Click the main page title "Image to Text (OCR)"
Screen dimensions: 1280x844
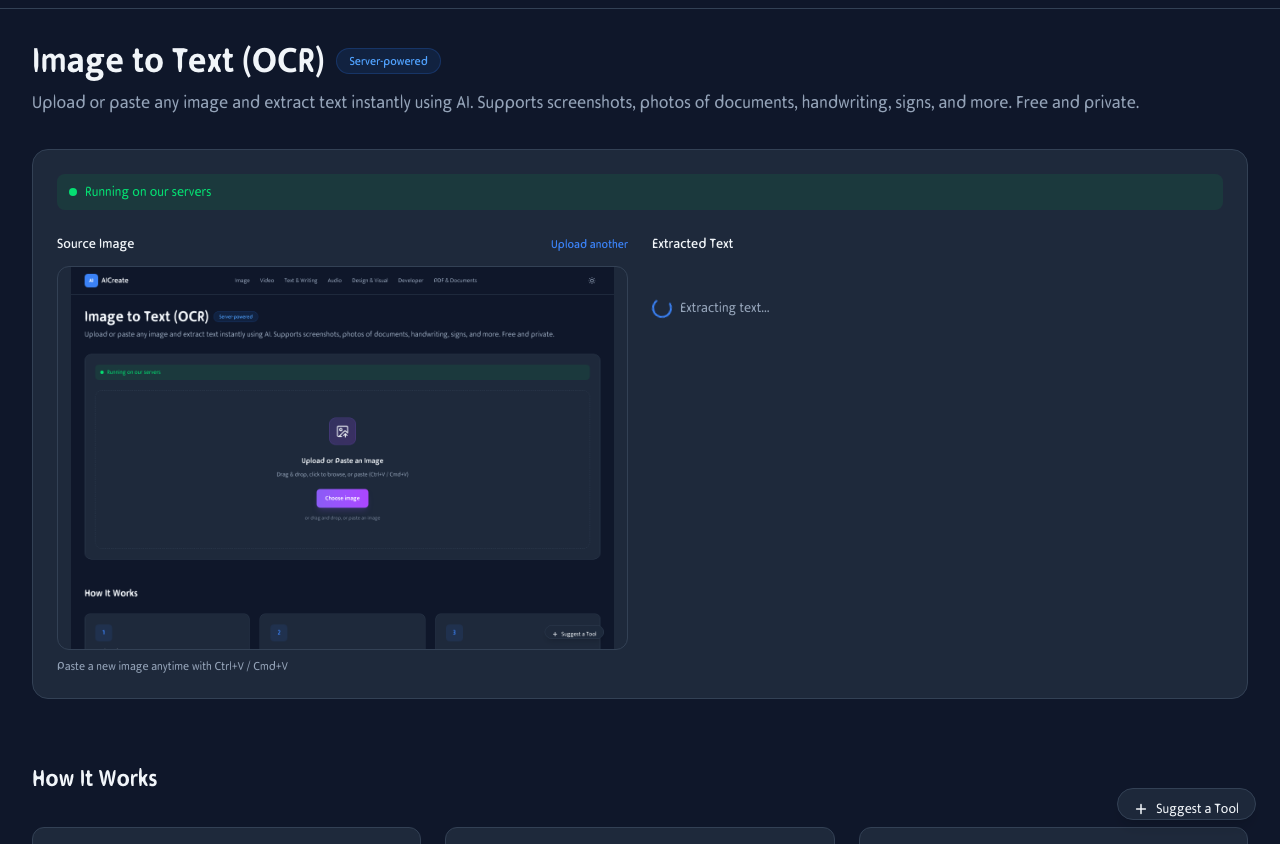pos(178,61)
